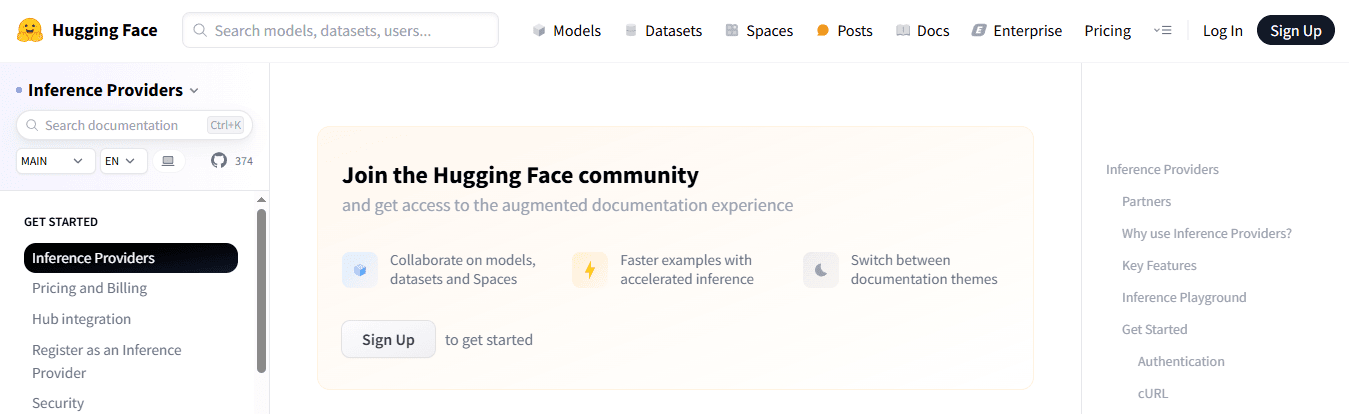Click the Hugging Face emoji logo

[30, 30]
